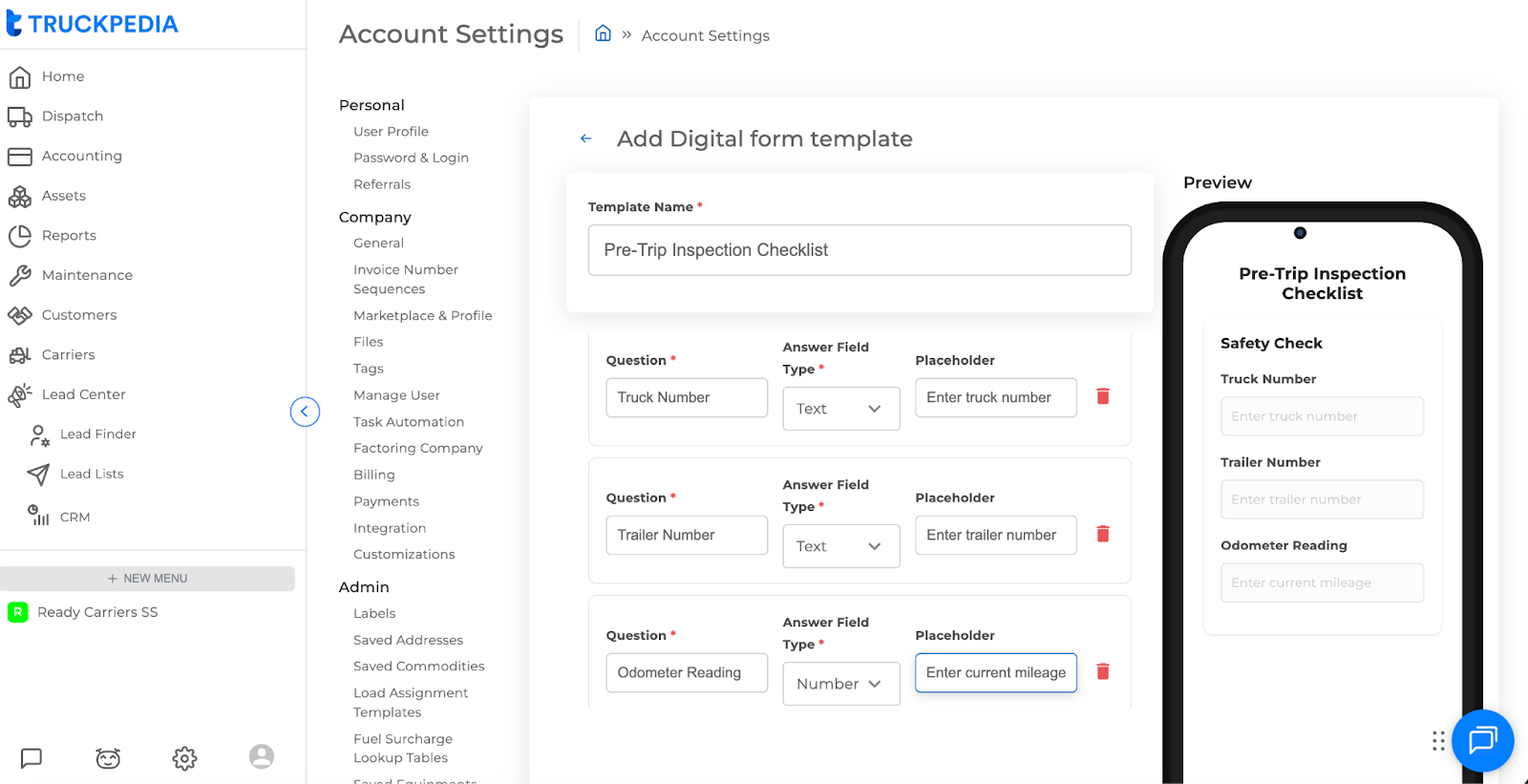Open Answer Field Type dropdown for Truck Number
Viewport: 1528px width, 784px height.
coord(840,409)
